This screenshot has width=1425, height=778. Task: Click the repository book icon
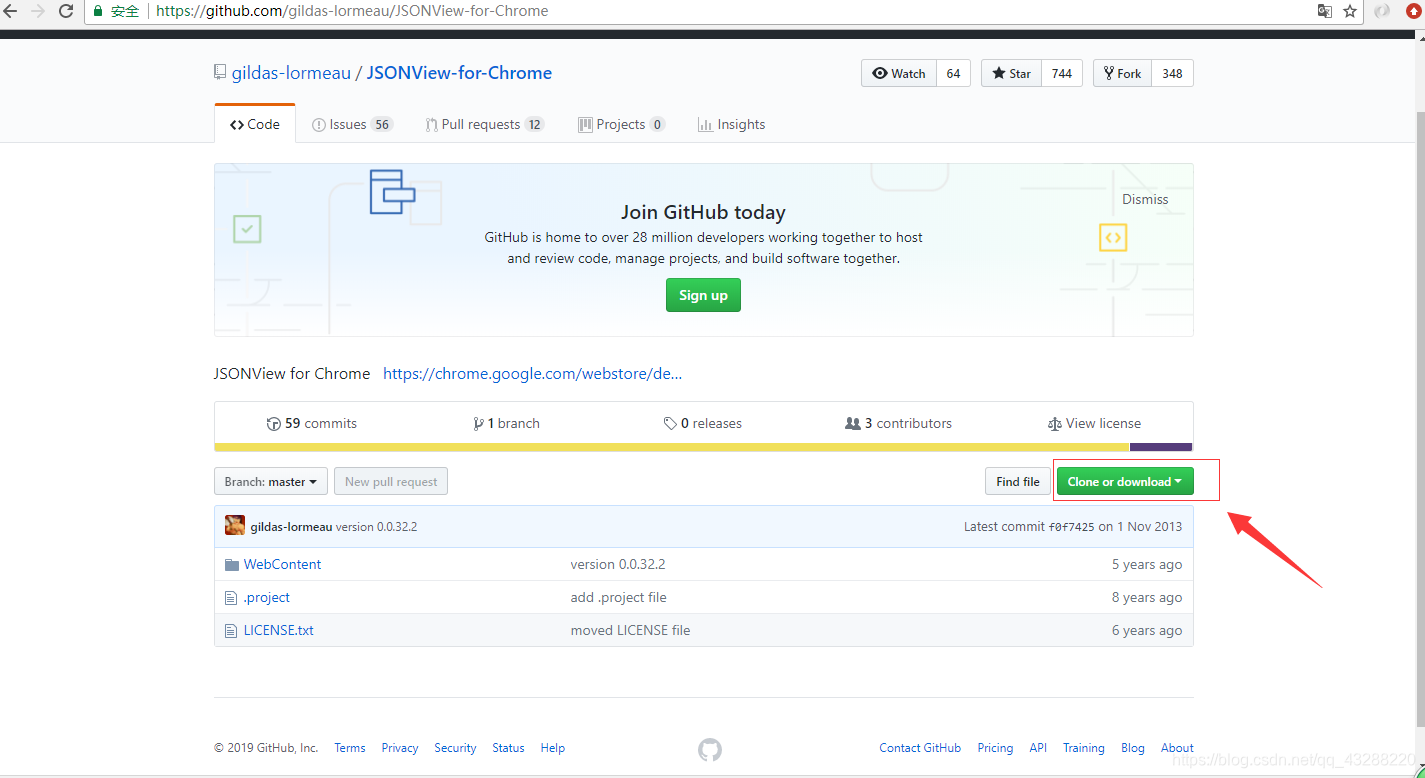tap(220, 73)
